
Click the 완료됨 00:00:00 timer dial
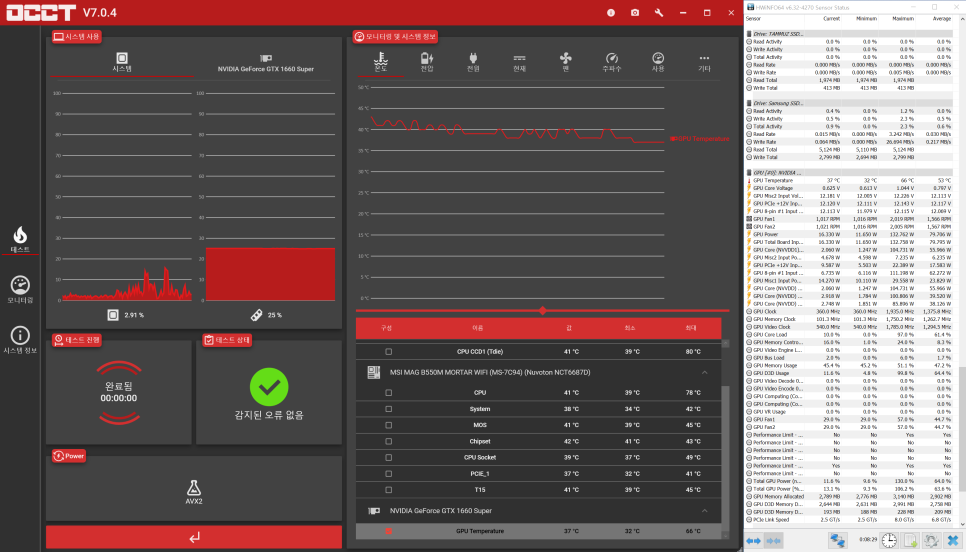[119, 392]
